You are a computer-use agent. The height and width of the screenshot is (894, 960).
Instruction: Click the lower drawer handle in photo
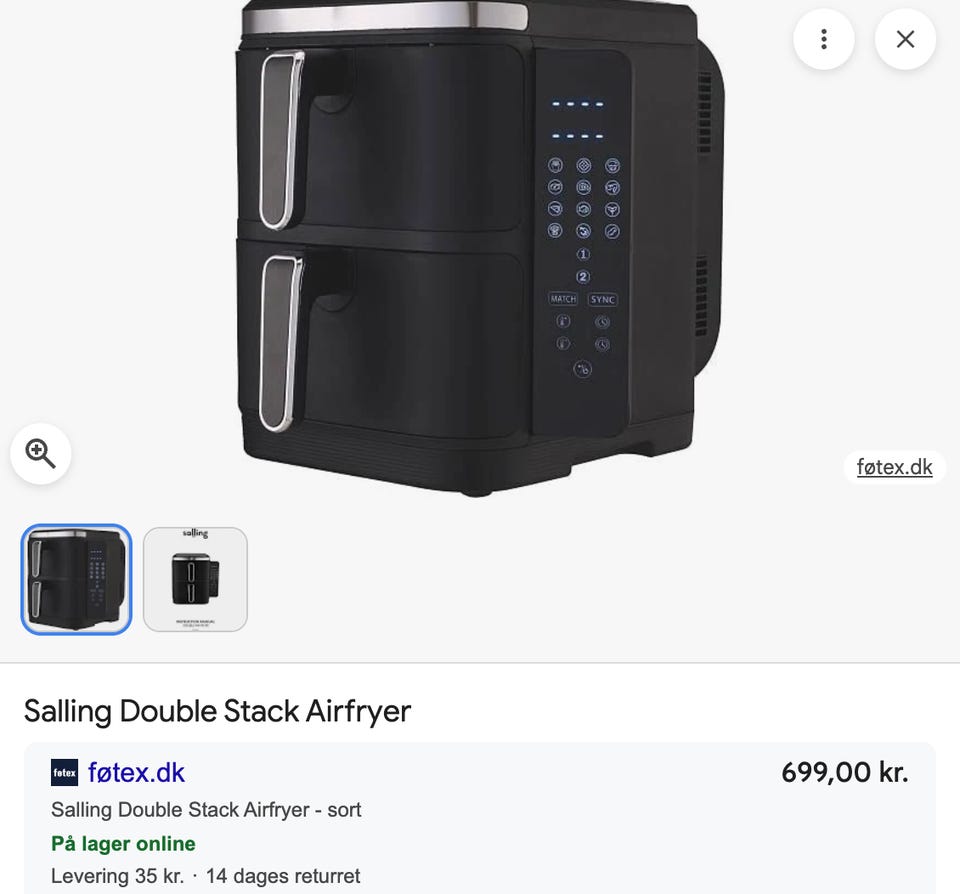[280, 342]
